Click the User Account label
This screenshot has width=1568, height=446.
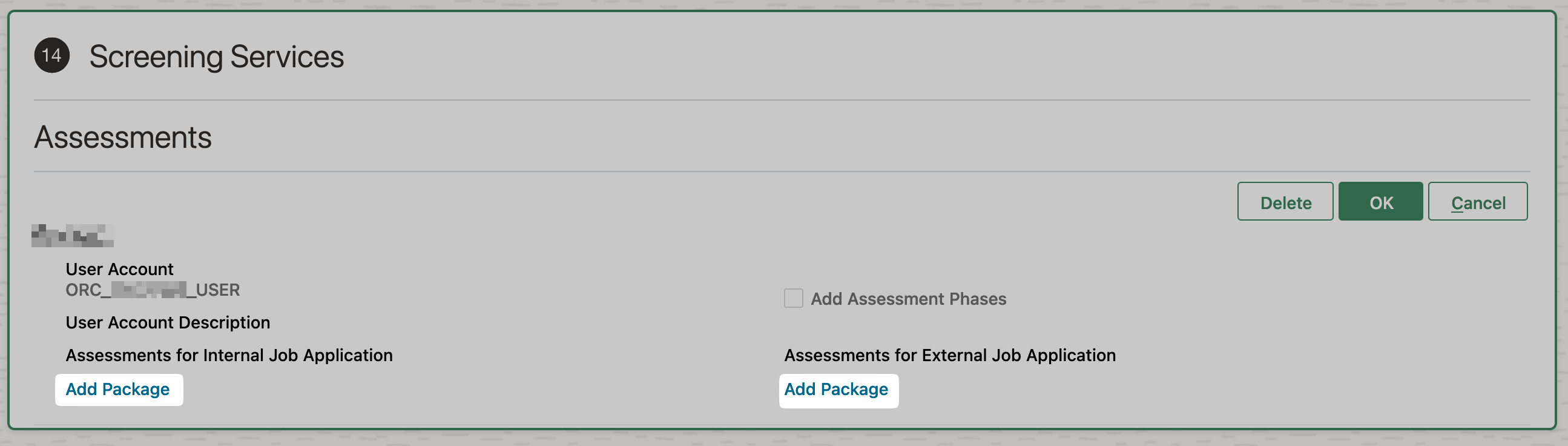point(119,269)
